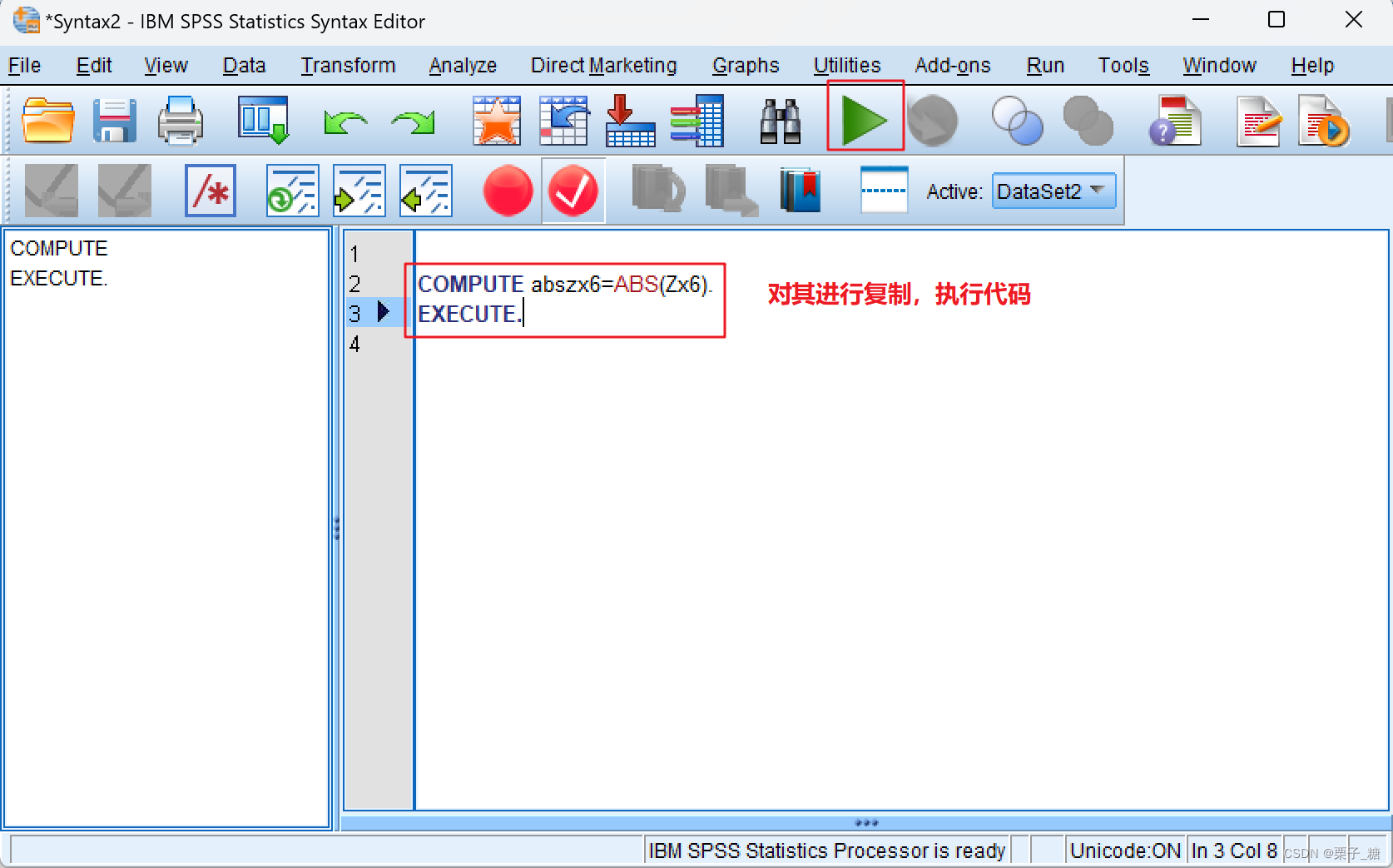Open the File menu
The width and height of the screenshot is (1393, 868).
tap(24, 66)
